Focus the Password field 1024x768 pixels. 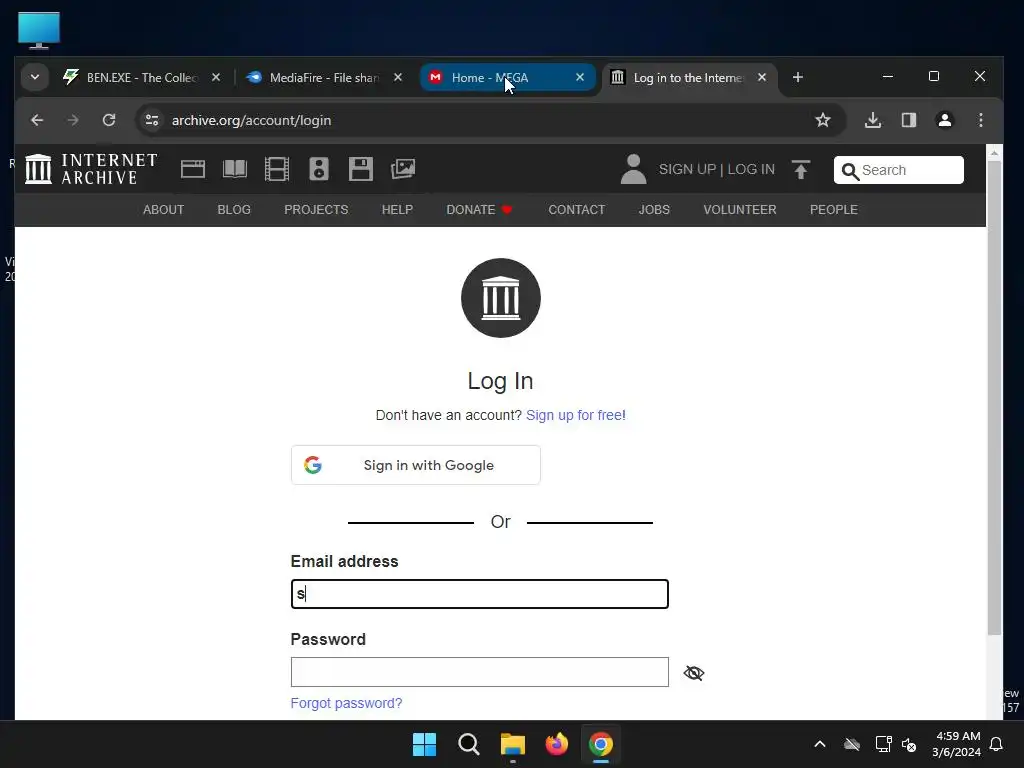point(479,672)
